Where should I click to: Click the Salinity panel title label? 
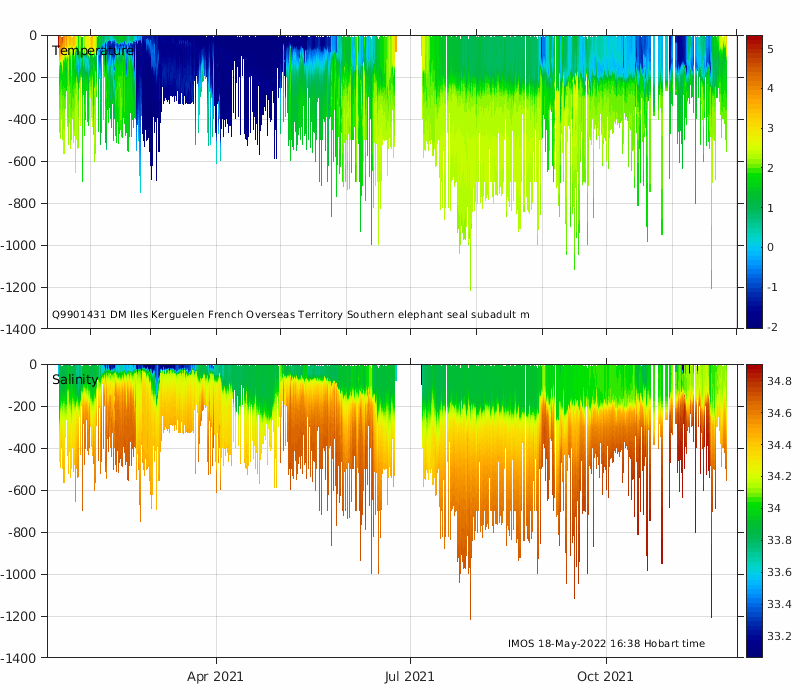click(x=75, y=380)
